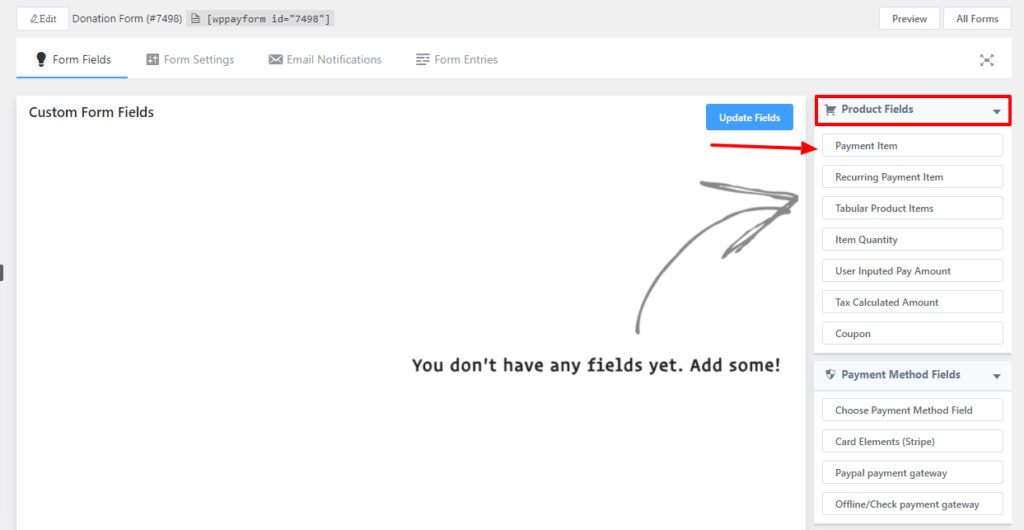
Task: Click the Edit button
Action: (x=43, y=19)
